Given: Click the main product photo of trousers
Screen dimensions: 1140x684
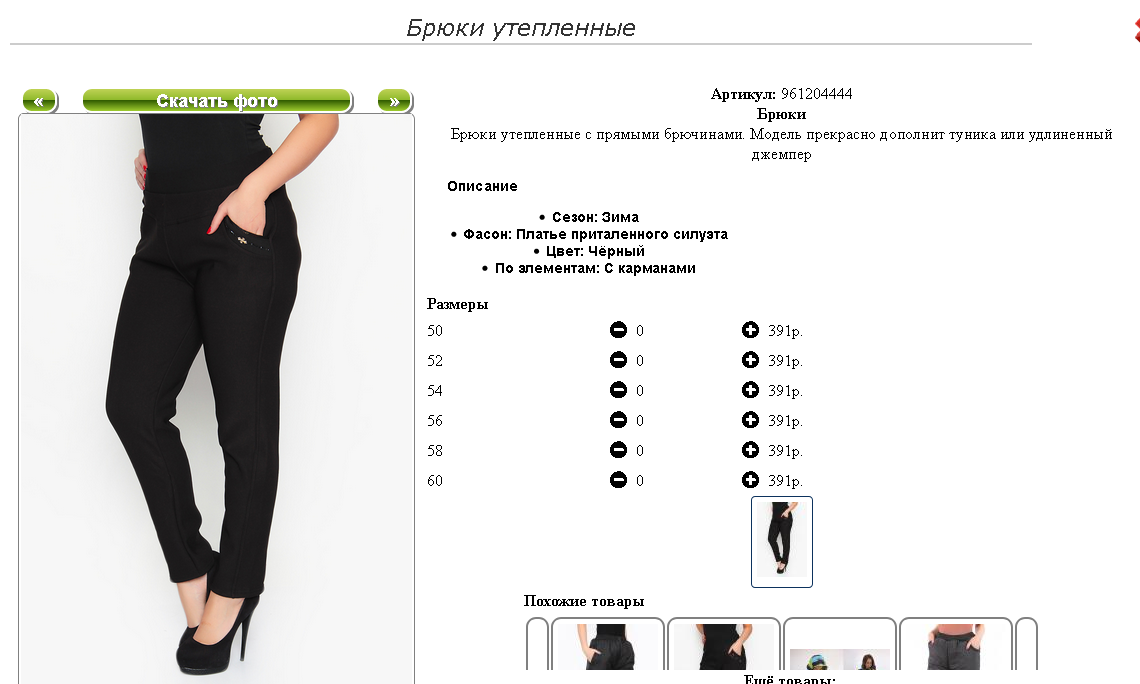Looking at the screenshot, I should [217, 398].
